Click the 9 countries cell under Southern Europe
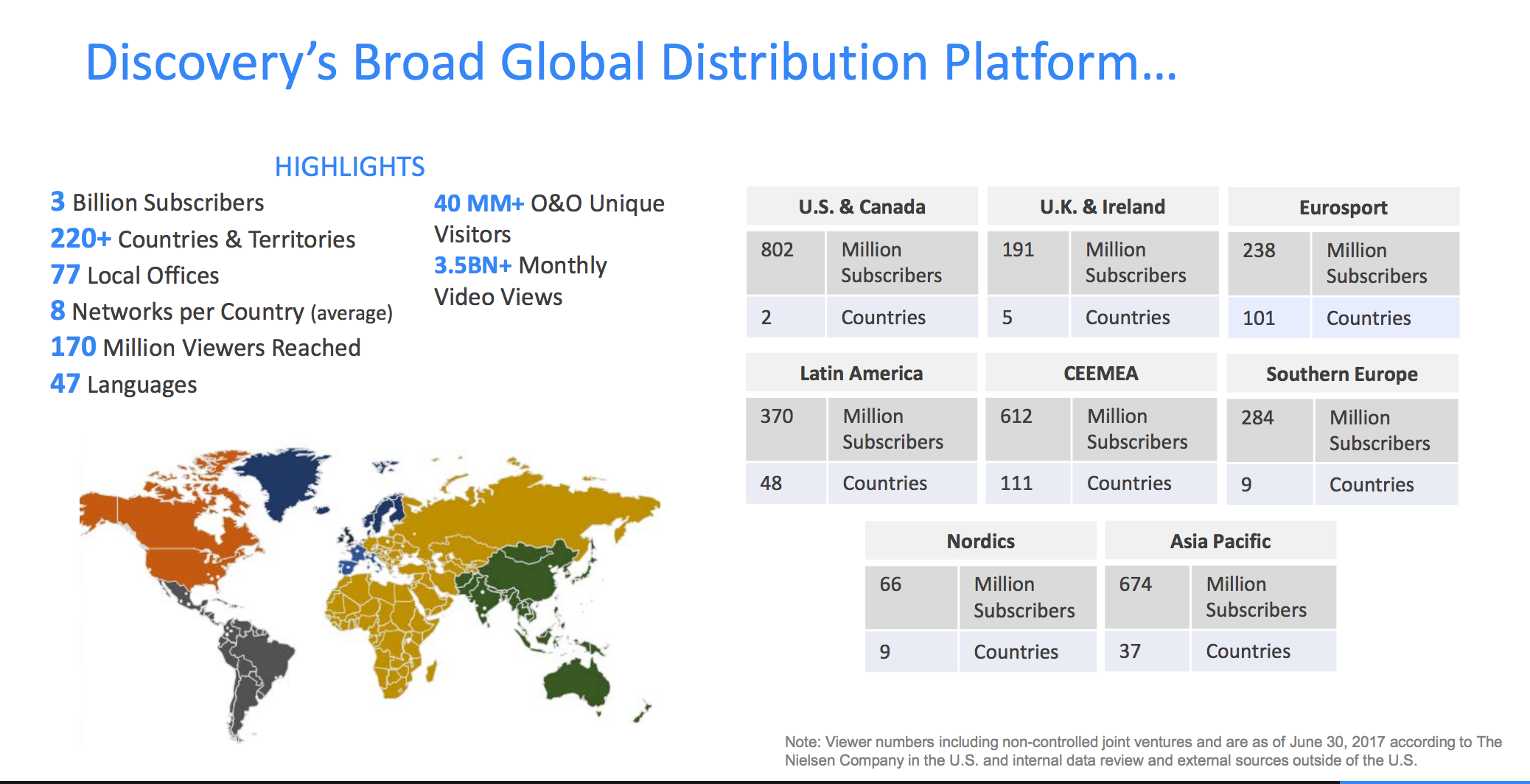1530x784 pixels. tap(1270, 484)
